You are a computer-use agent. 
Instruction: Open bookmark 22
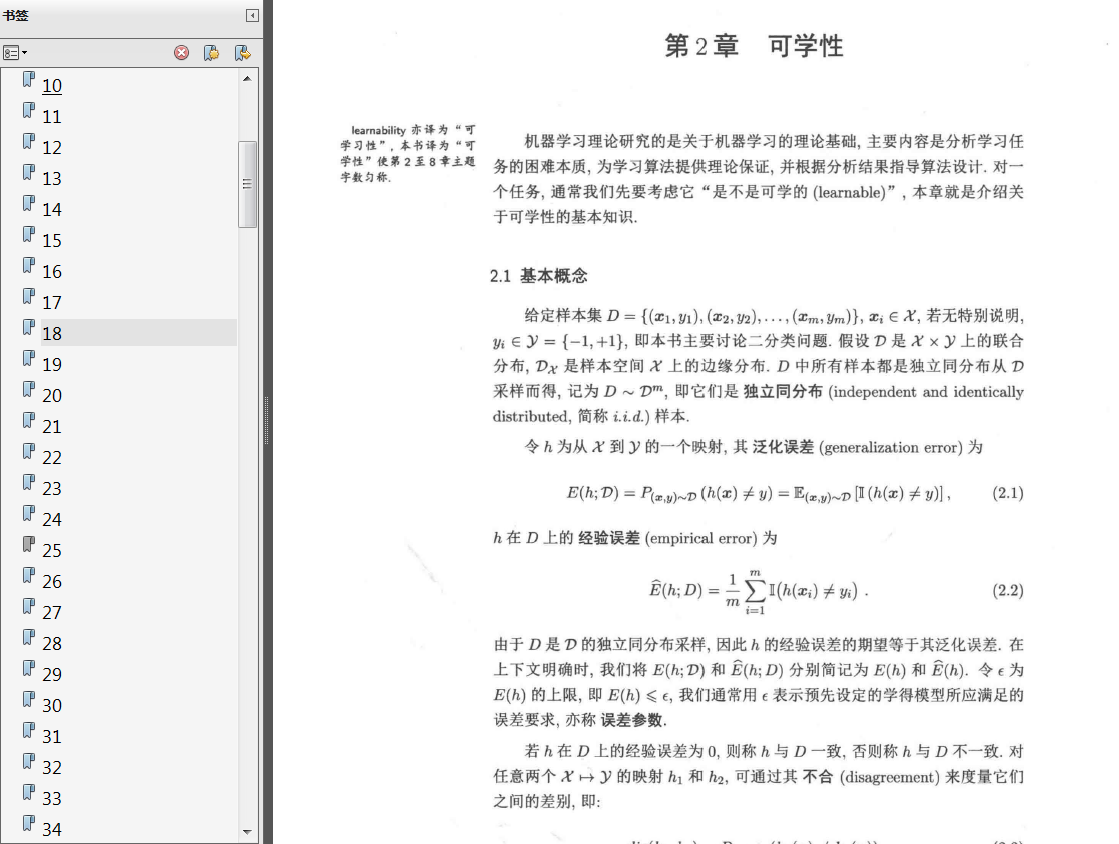click(51, 457)
